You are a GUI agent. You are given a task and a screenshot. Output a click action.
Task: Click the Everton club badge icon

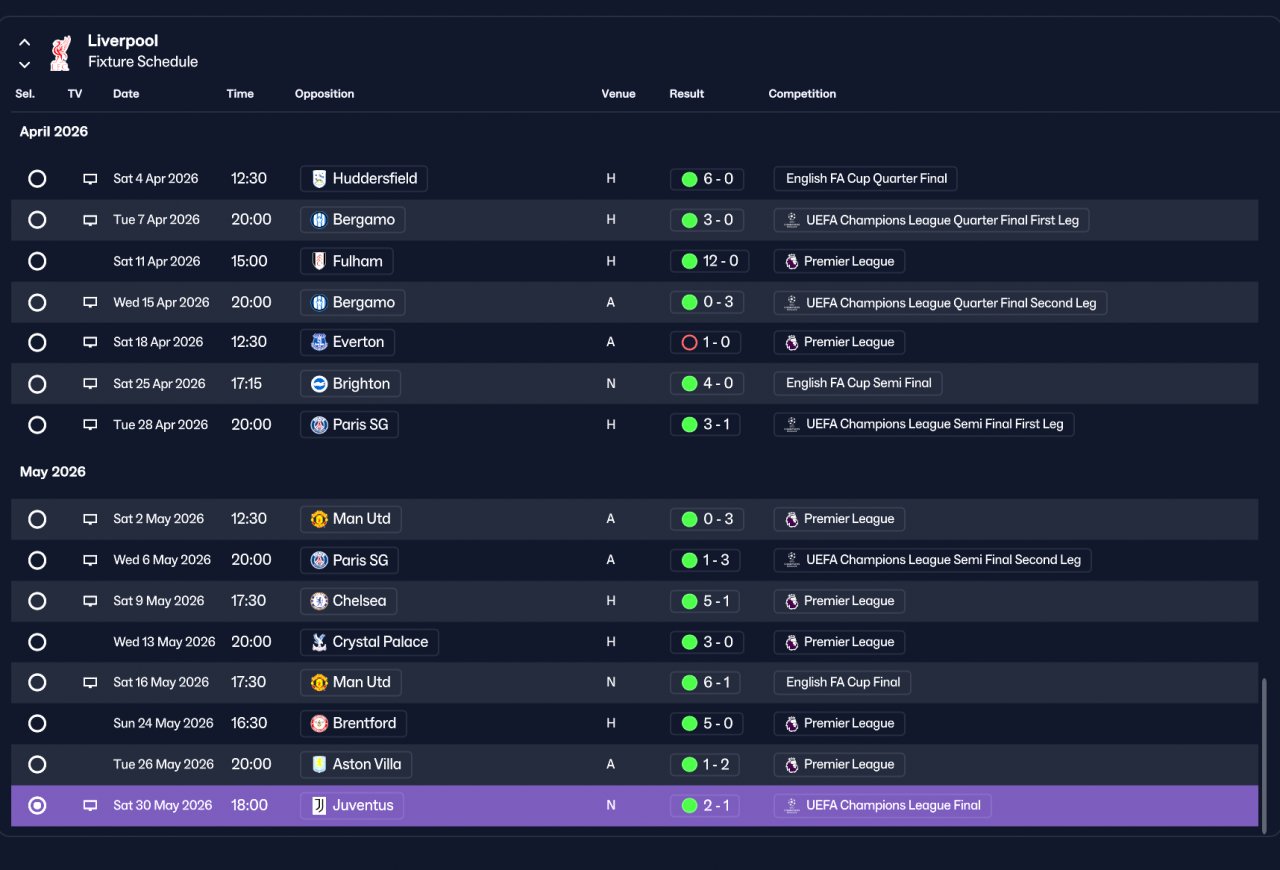coord(319,342)
